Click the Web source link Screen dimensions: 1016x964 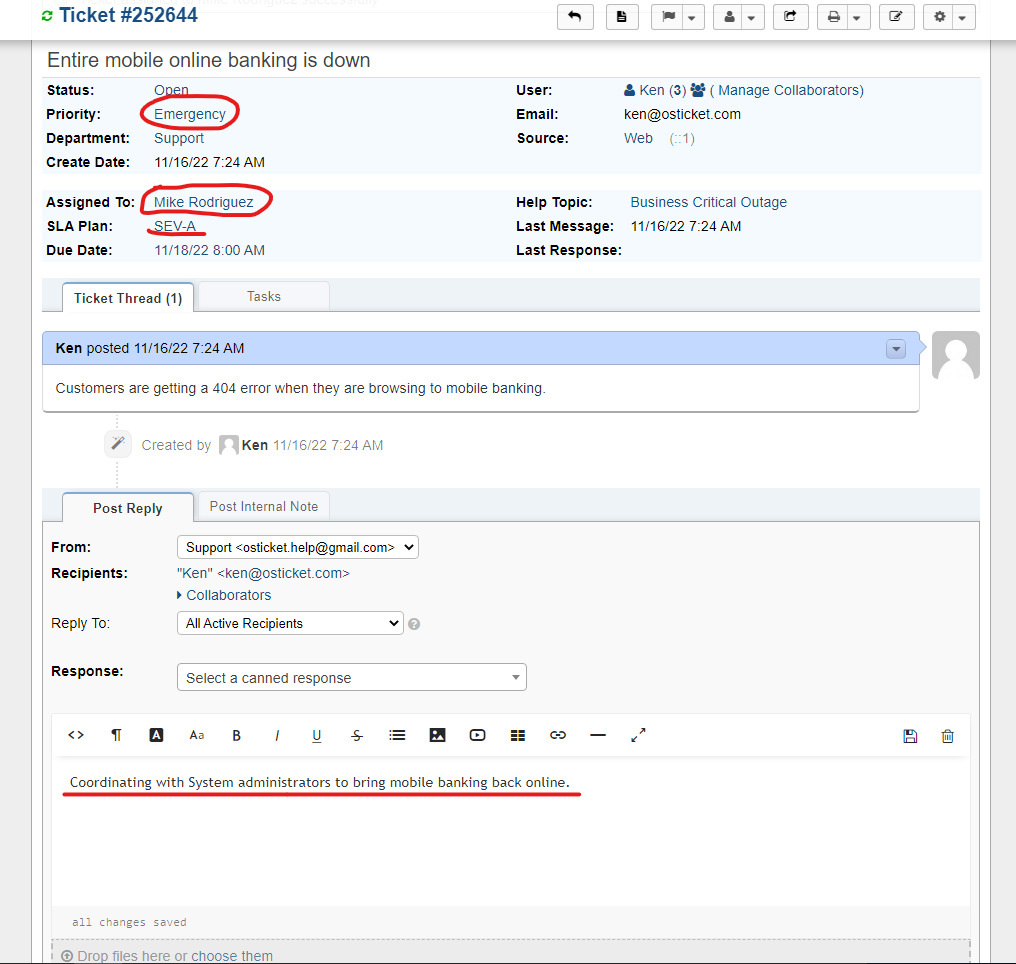[x=638, y=138]
